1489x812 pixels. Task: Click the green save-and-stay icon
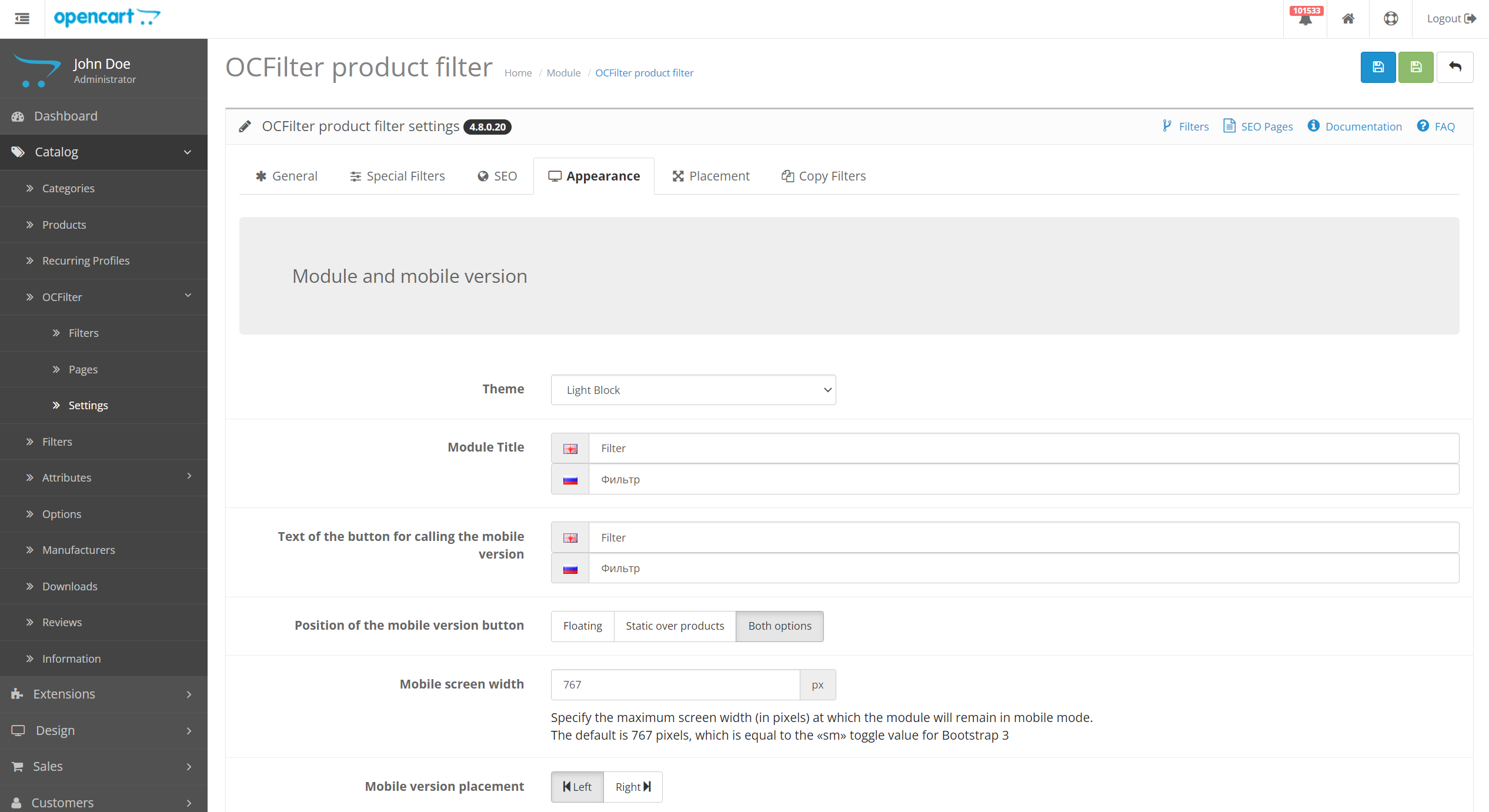coord(1415,67)
